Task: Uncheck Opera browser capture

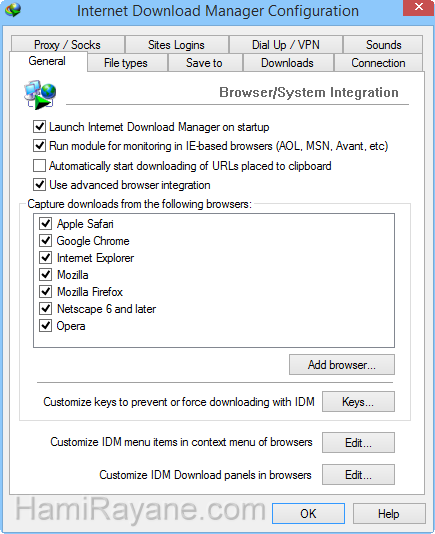Action: (x=45, y=326)
